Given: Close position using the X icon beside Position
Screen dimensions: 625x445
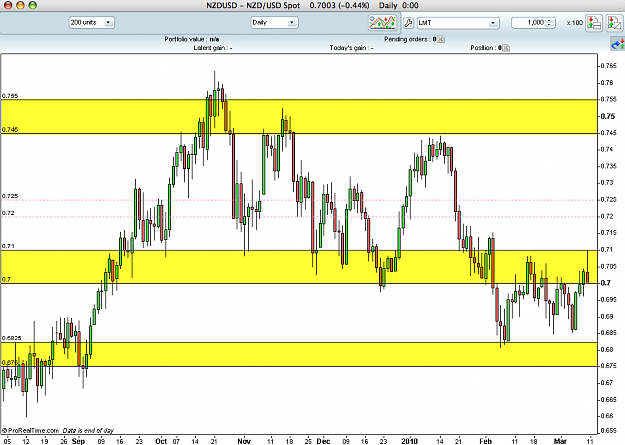Looking at the screenshot, I should tap(506, 48).
